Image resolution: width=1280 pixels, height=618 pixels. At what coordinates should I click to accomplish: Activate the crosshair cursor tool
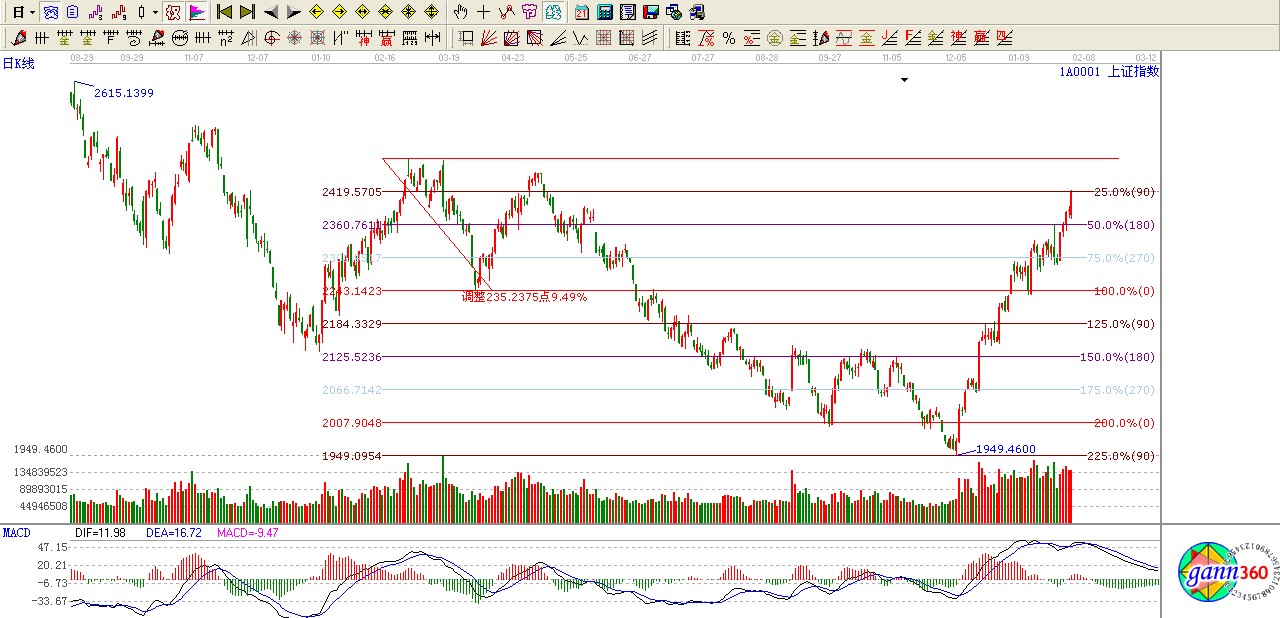pyautogui.click(x=483, y=12)
